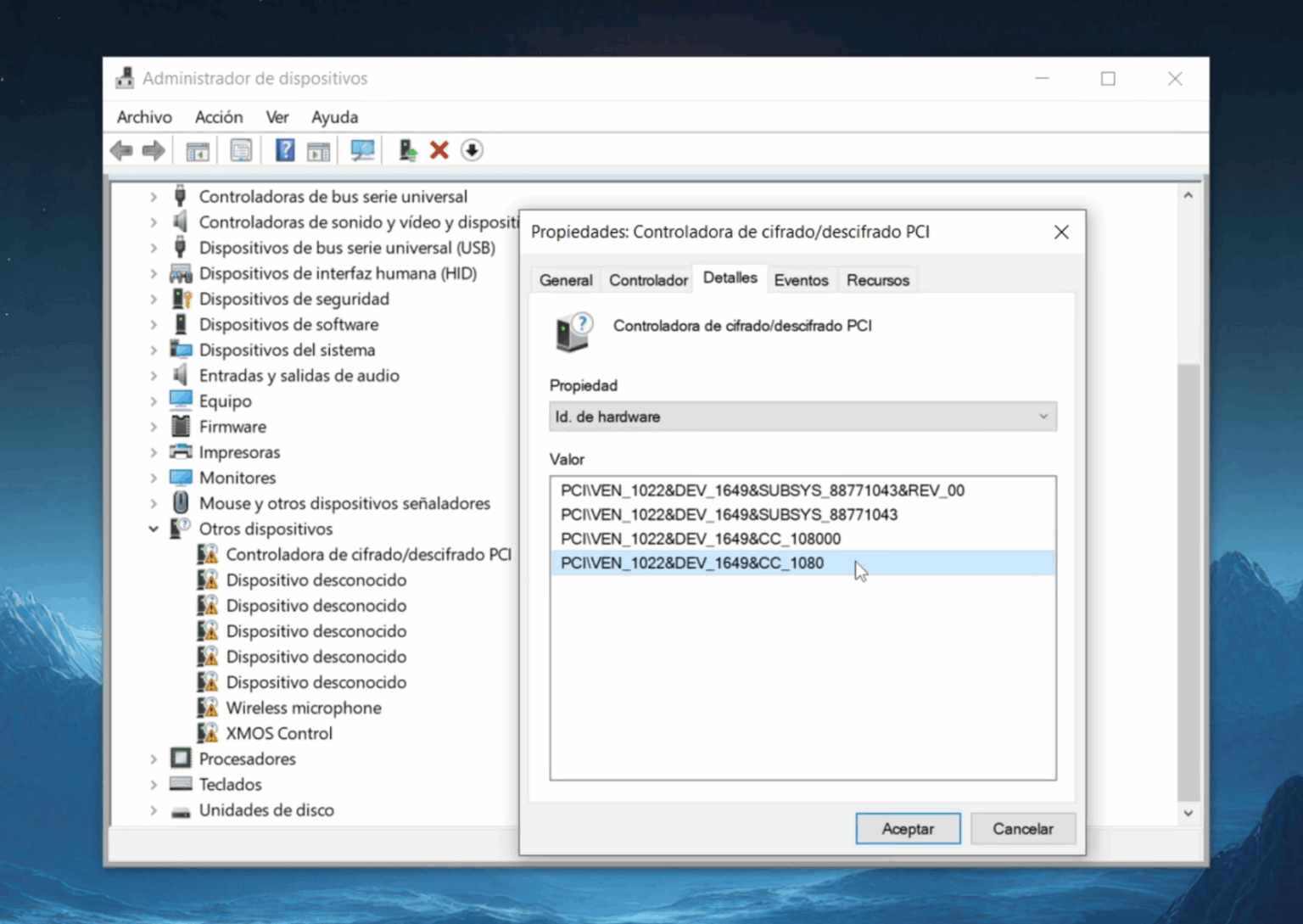Uninstall device using the red X icon

tap(439, 150)
